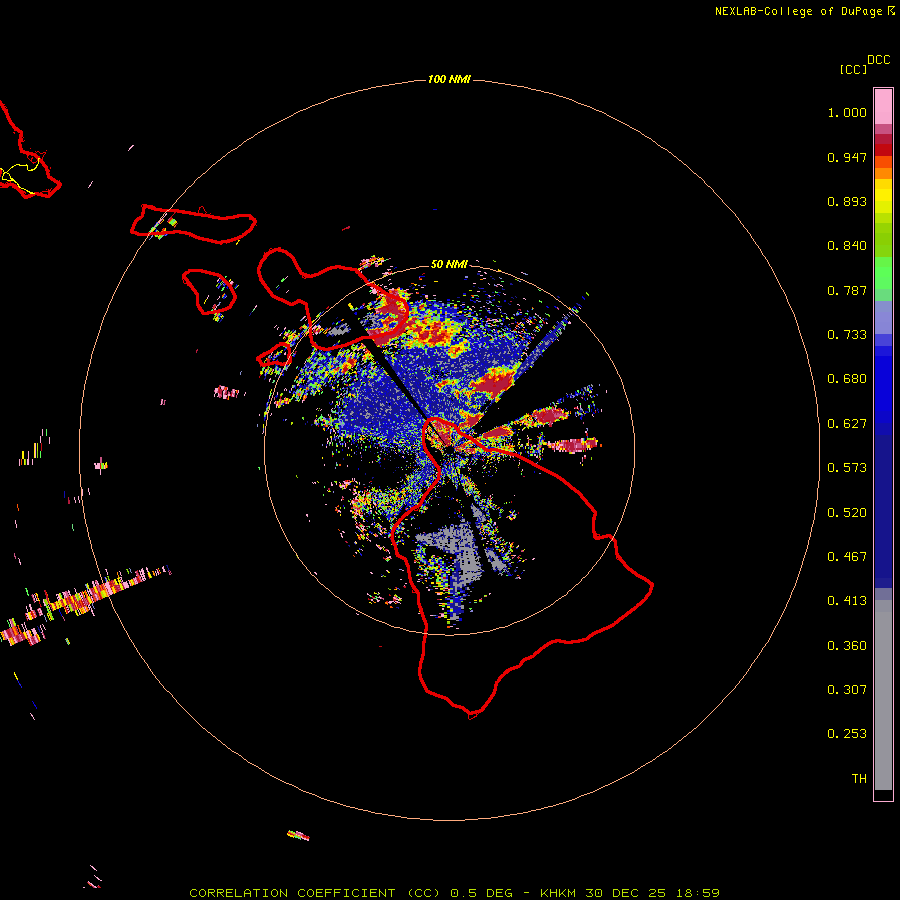
Task: Click the DCC label above the color bar
Action: pos(878,60)
